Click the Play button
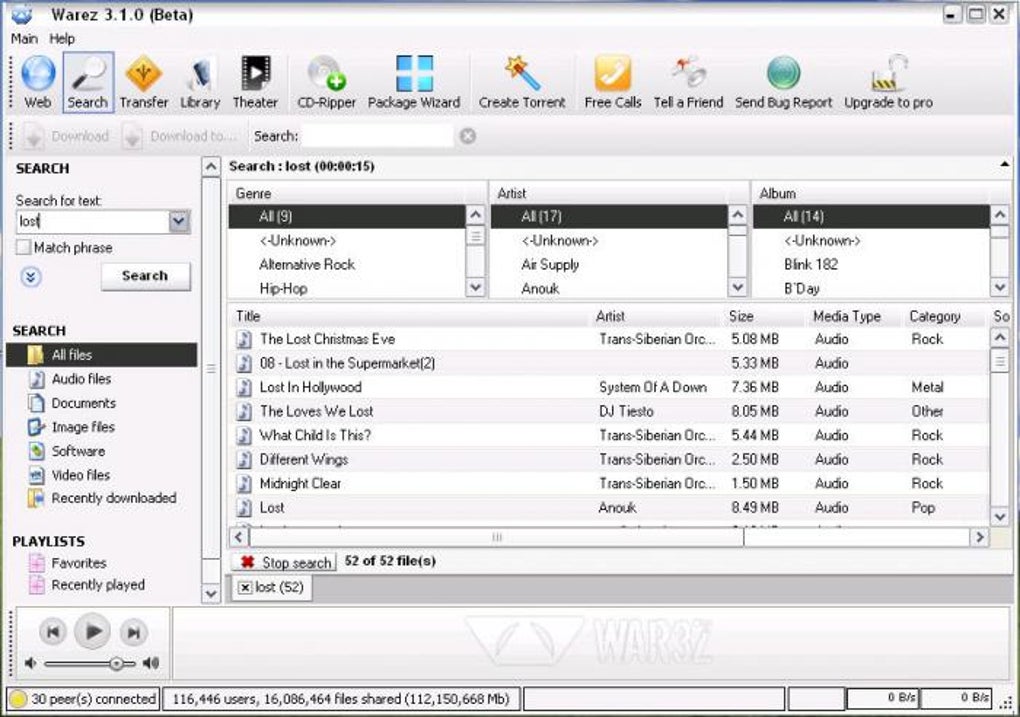Viewport: 1020px width, 717px height. [93, 631]
